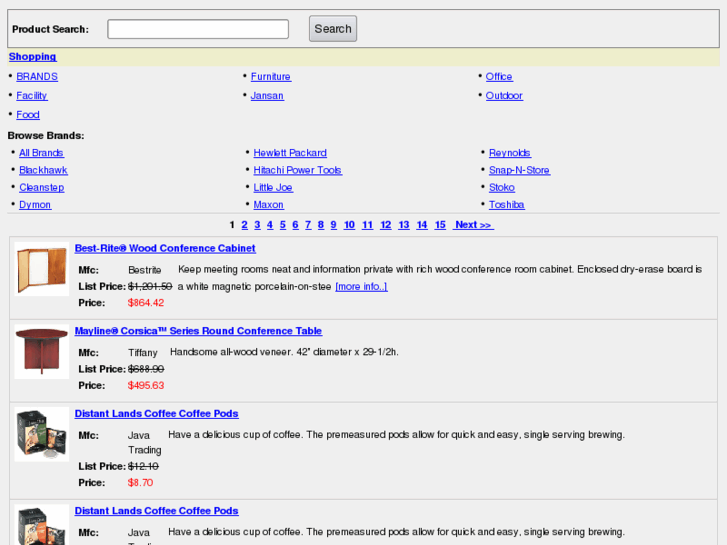Screen dimensions: 727x545
Task: Open Mayline Corsica Round Conference Table product
Action: click(x=198, y=331)
